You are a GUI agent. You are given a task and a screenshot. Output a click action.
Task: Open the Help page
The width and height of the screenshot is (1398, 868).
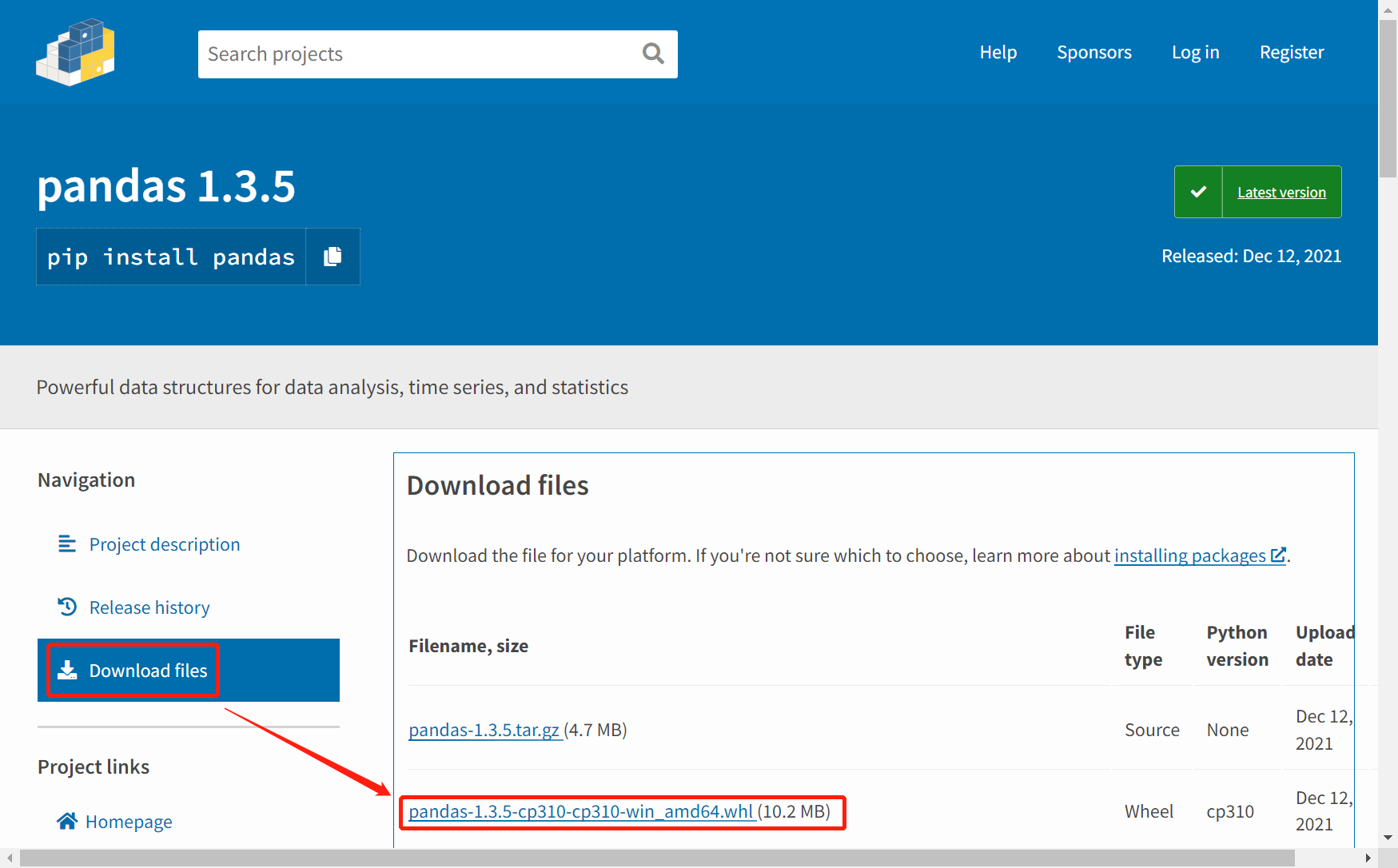pyautogui.click(x=998, y=52)
